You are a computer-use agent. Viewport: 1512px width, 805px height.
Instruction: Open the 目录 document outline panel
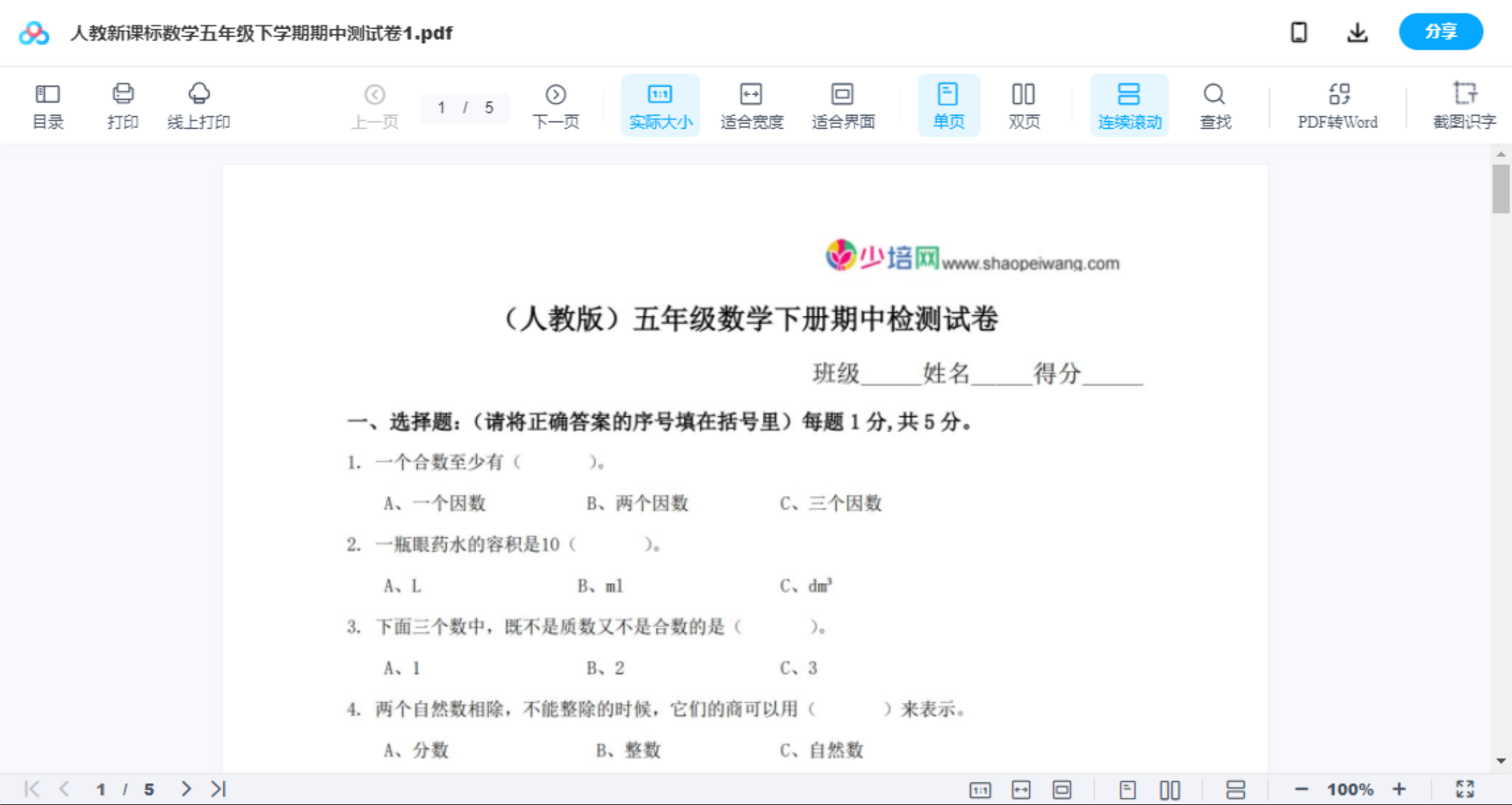[x=47, y=104]
